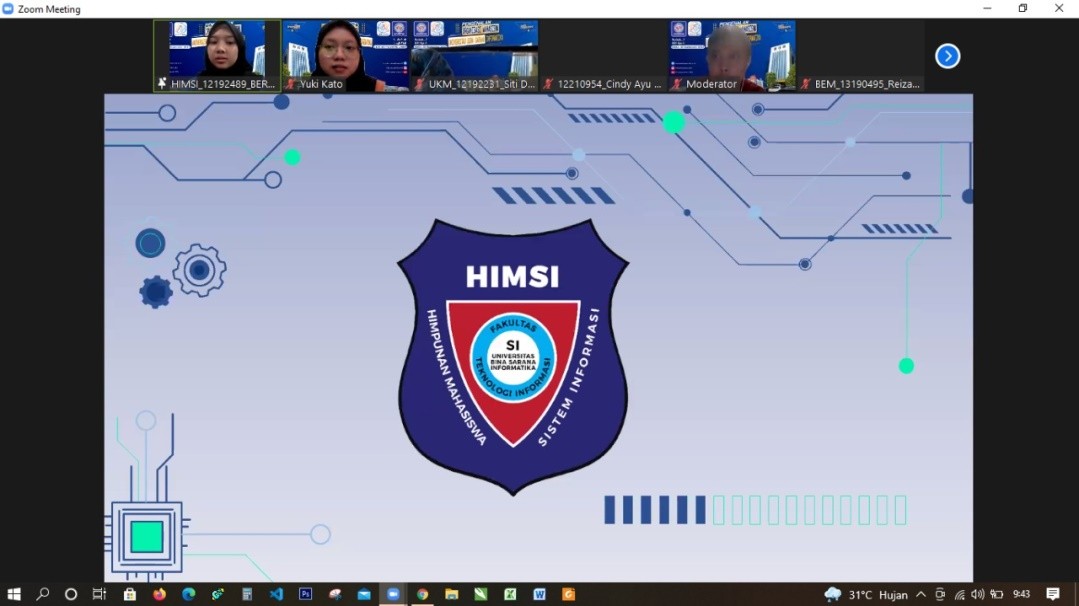Click muted mic icon beside 12210954_Cindy Ayu

point(548,84)
